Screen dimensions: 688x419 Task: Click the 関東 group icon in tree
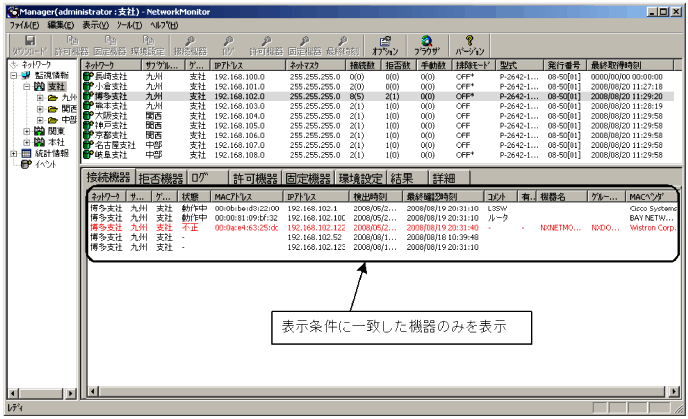click(x=39, y=131)
